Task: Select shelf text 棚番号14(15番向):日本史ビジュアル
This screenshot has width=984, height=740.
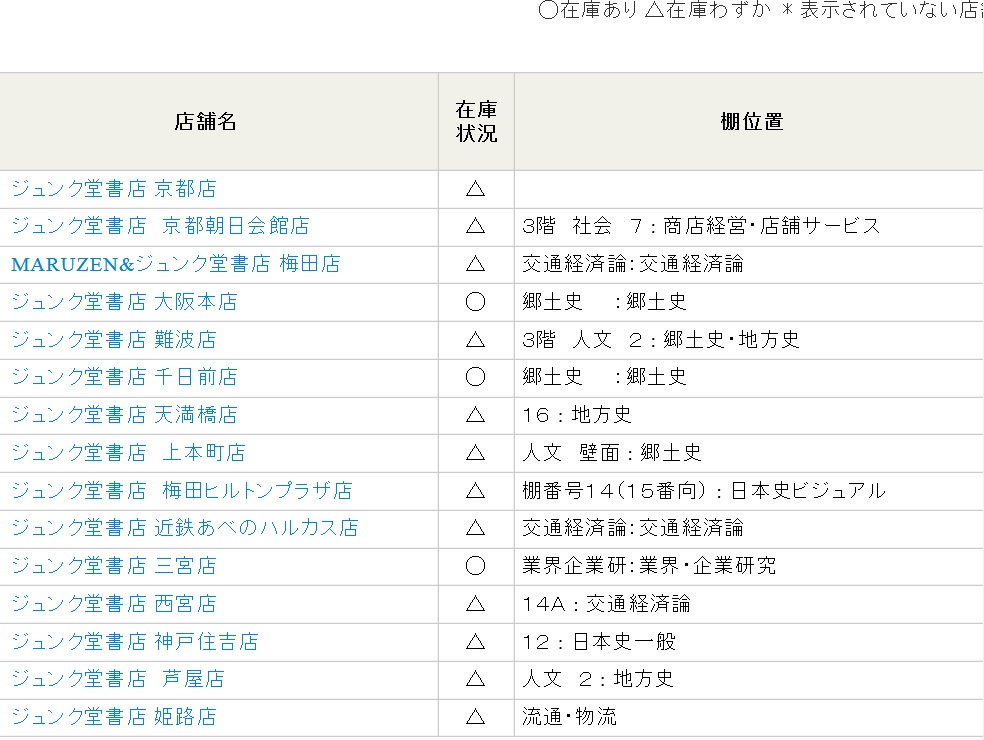Action: [703, 490]
